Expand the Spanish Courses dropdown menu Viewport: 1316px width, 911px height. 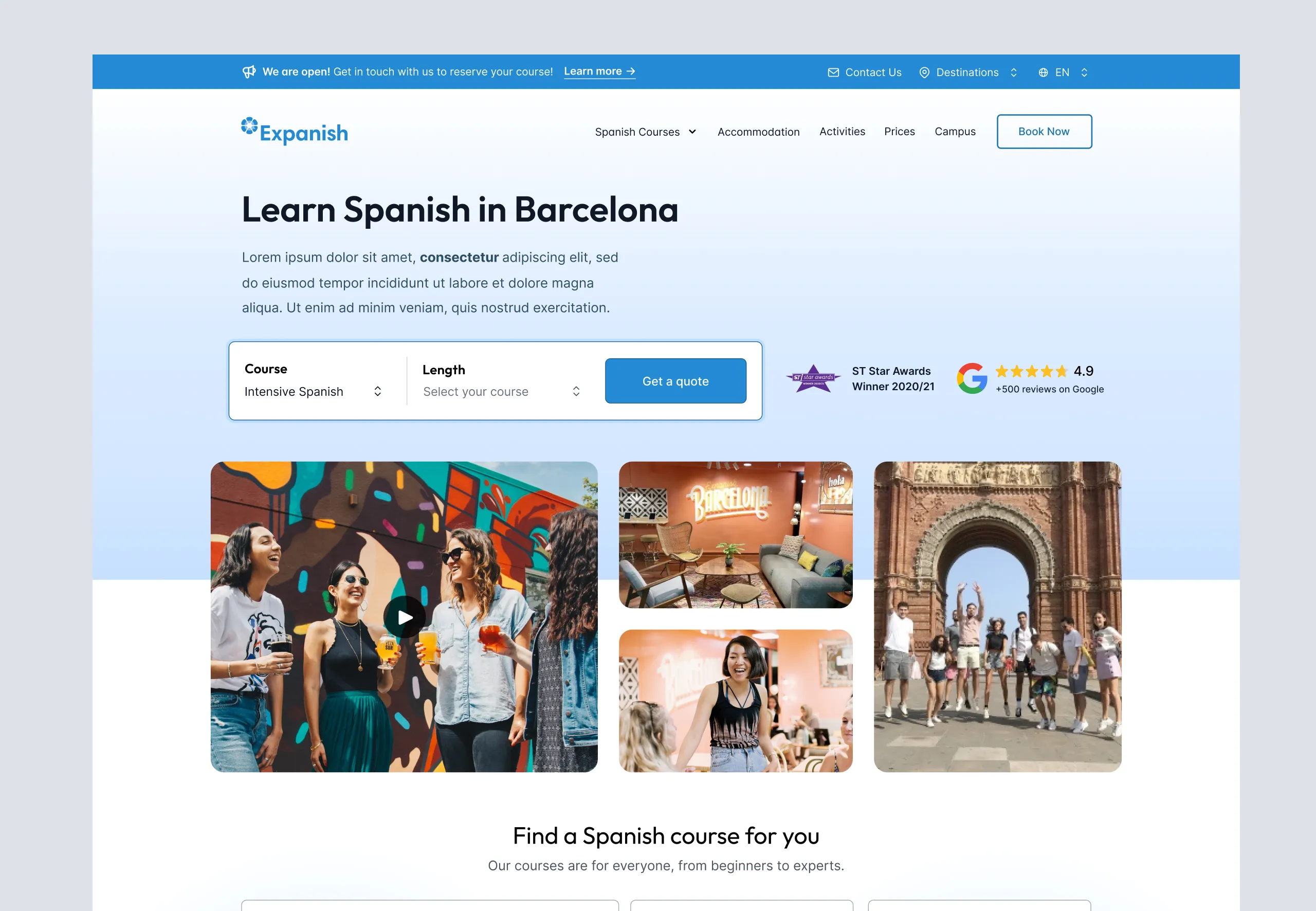click(x=645, y=131)
